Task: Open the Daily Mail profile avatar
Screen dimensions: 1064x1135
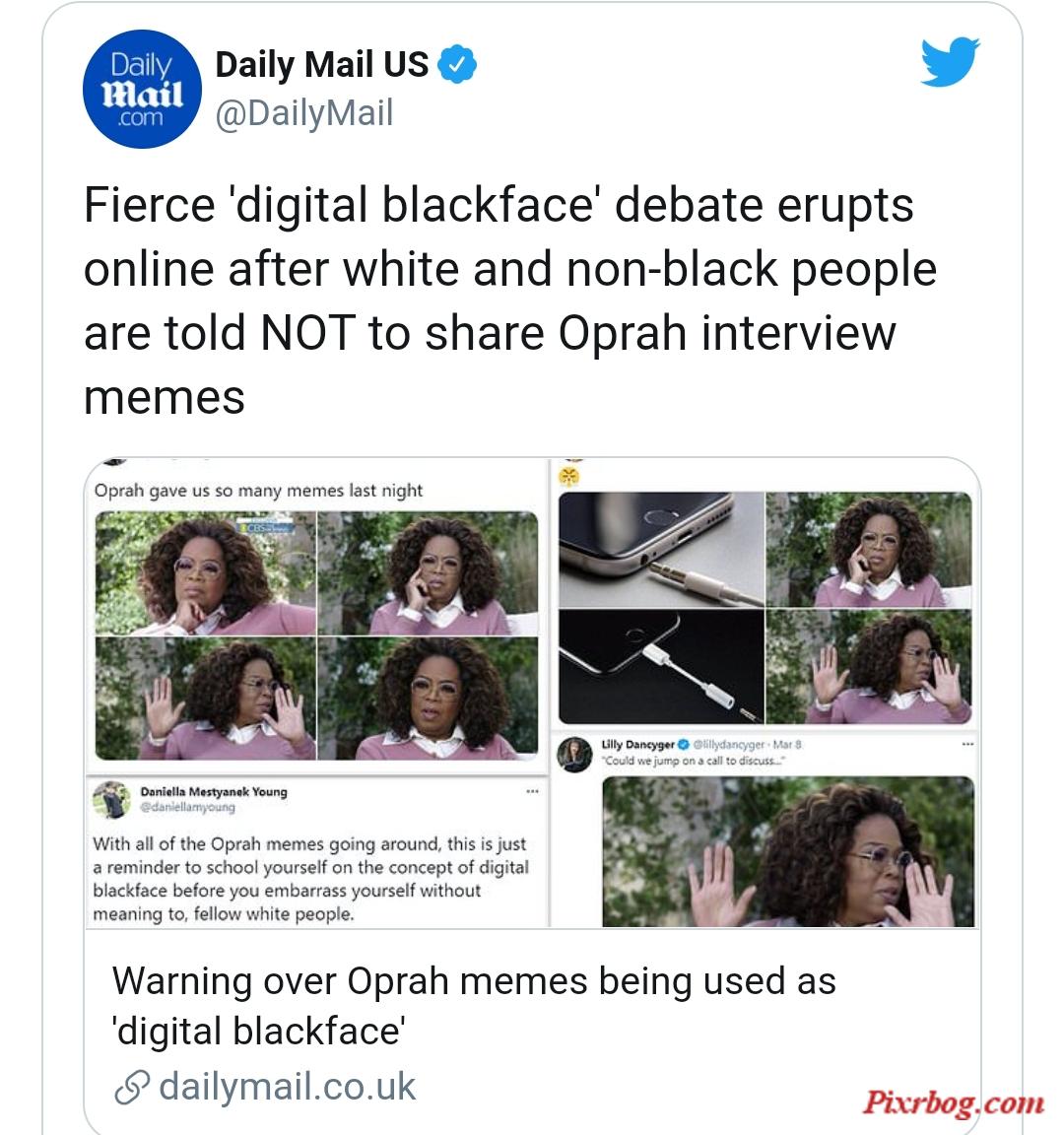Action: [142, 89]
